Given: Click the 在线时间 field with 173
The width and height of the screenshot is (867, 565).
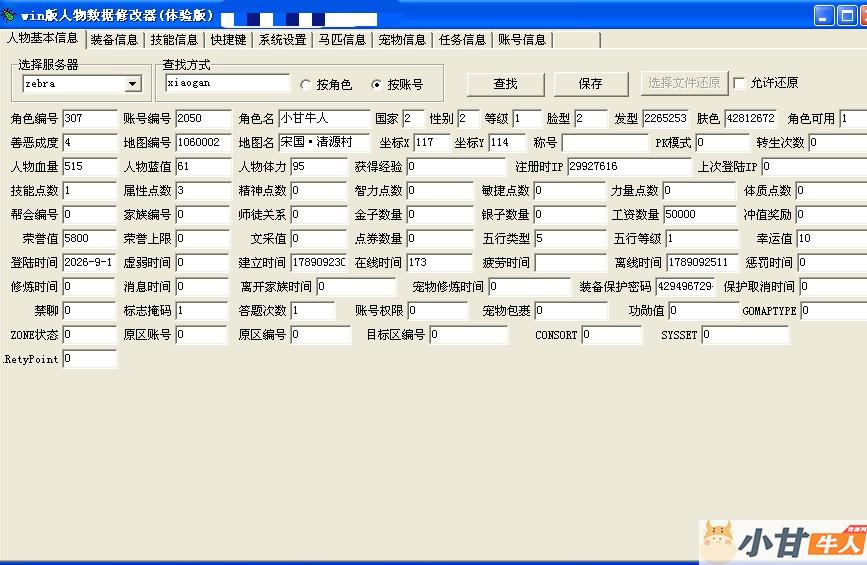Looking at the screenshot, I should [x=440, y=263].
